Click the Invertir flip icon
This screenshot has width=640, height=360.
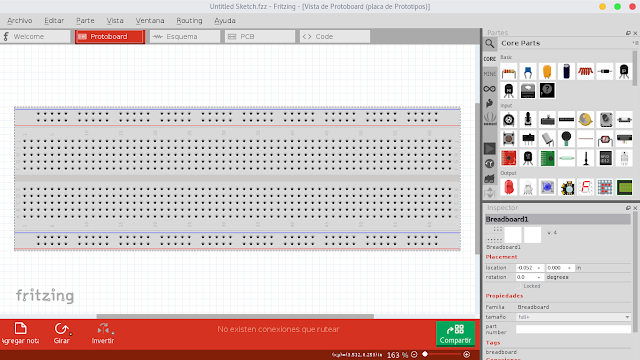(103, 329)
